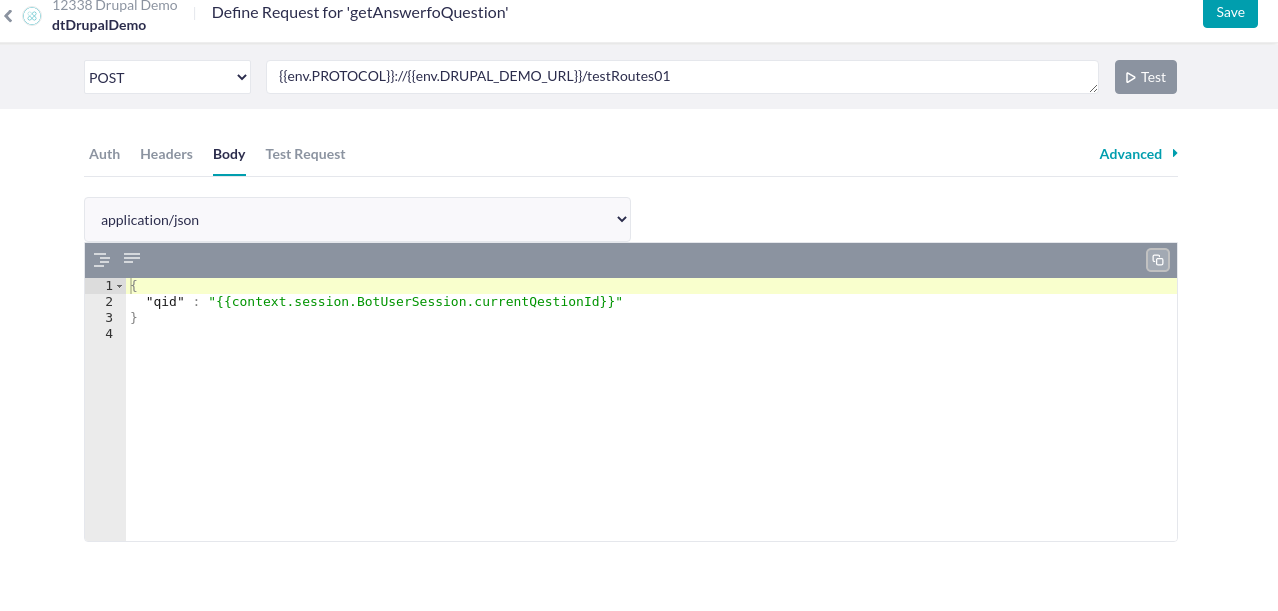Viewport: 1278px width, 611px height.
Task: Go back using the left chevron arrow
Action: tap(9, 16)
